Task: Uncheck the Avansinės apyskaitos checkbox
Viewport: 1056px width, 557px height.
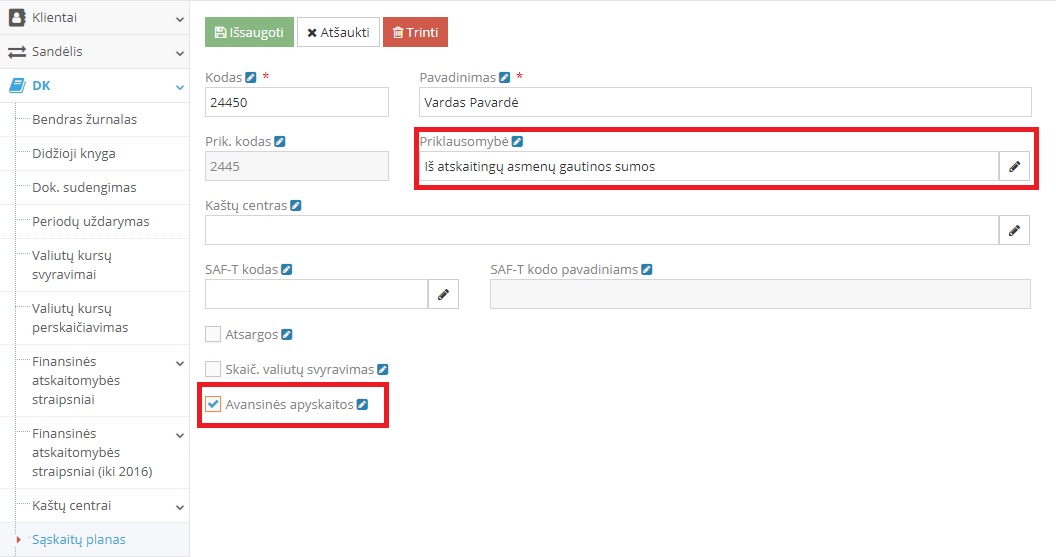Action: pos(213,404)
